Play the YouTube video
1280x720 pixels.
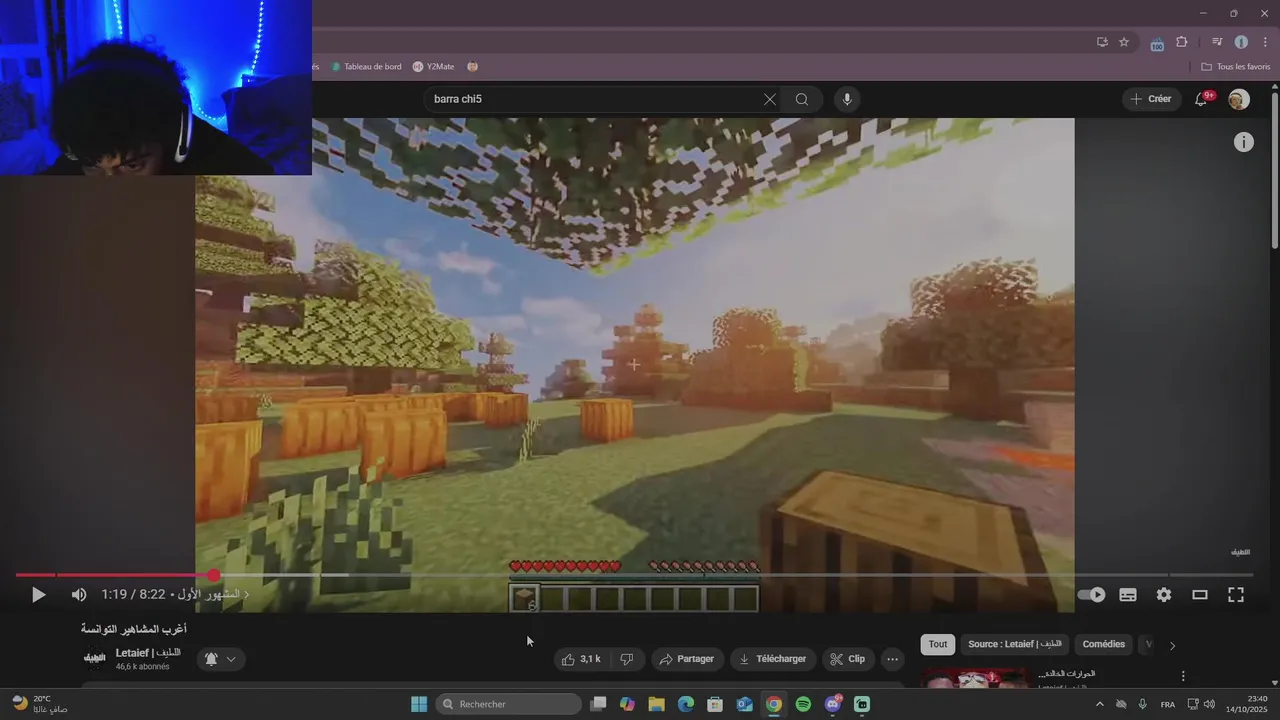pyautogui.click(x=38, y=595)
